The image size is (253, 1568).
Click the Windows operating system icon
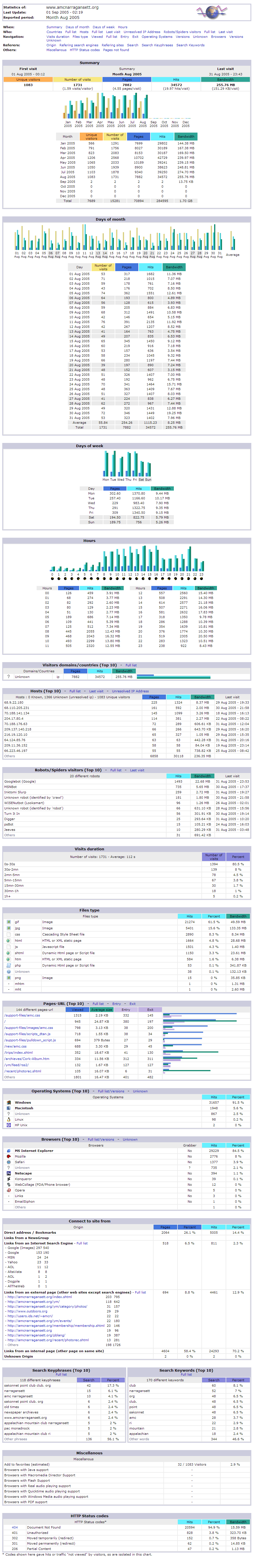(8, 1102)
